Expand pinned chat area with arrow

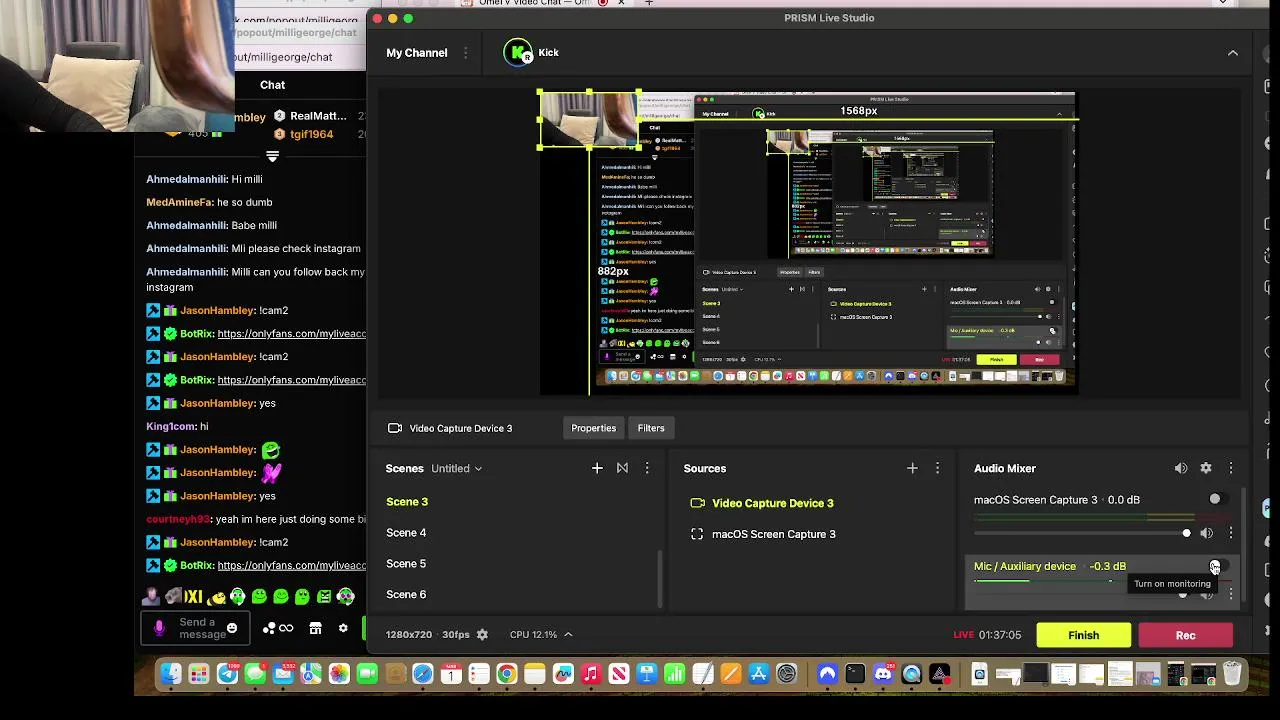272,156
